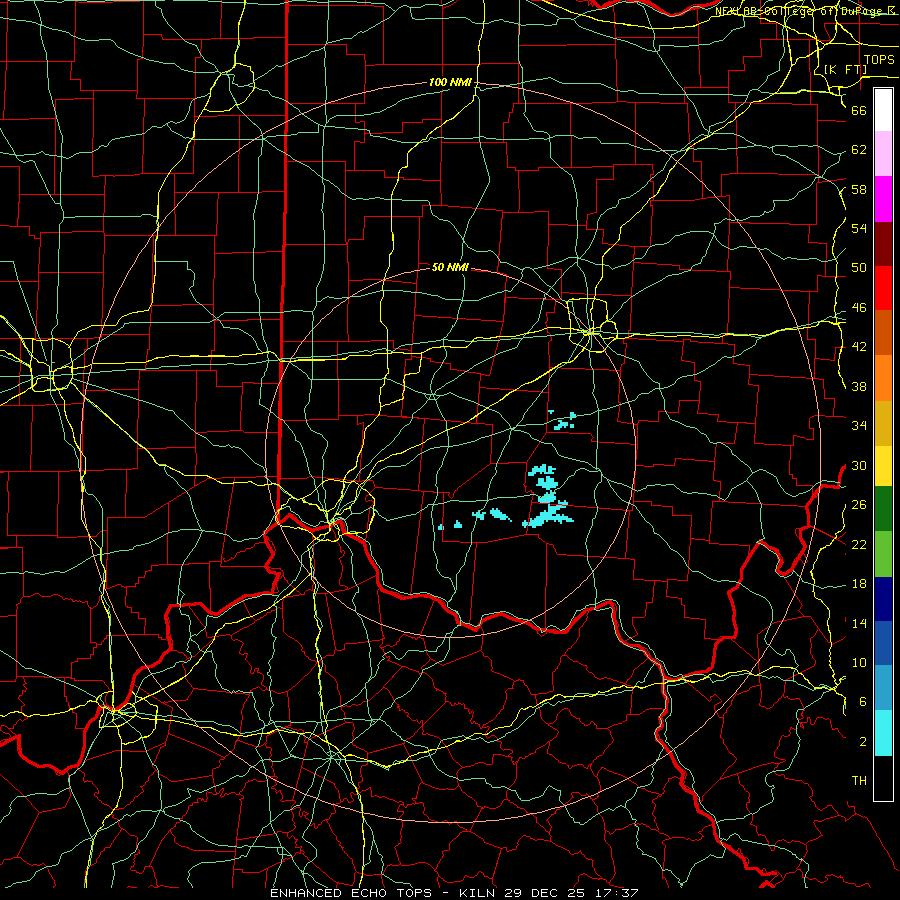Click the light pink legend swatch
Image resolution: width=900 pixels, height=900 pixels.
click(883, 153)
